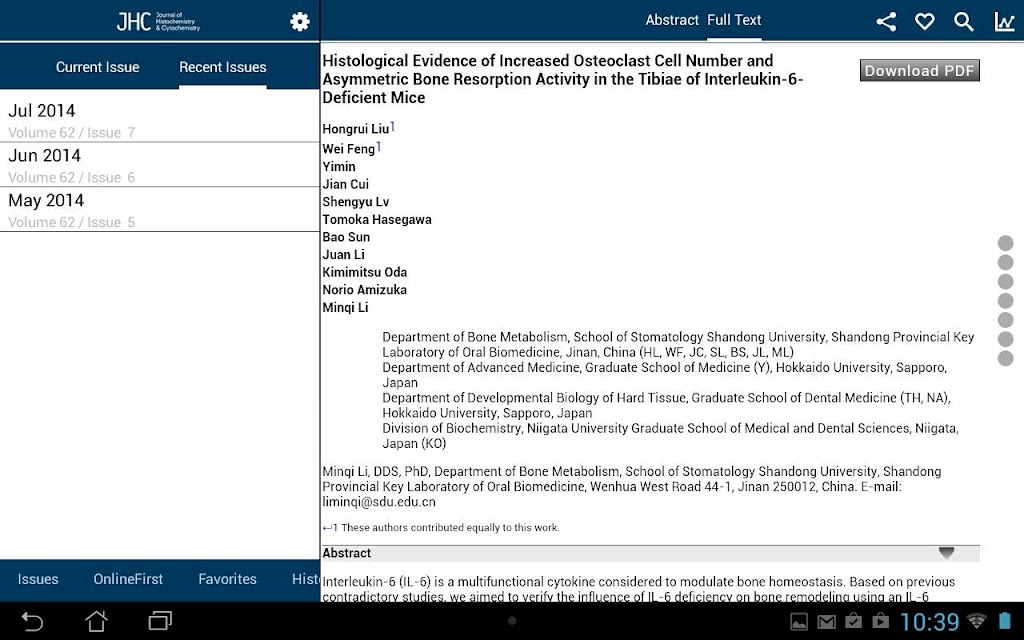
Task: Share this article via share icon
Action: (x=886, y=22)
